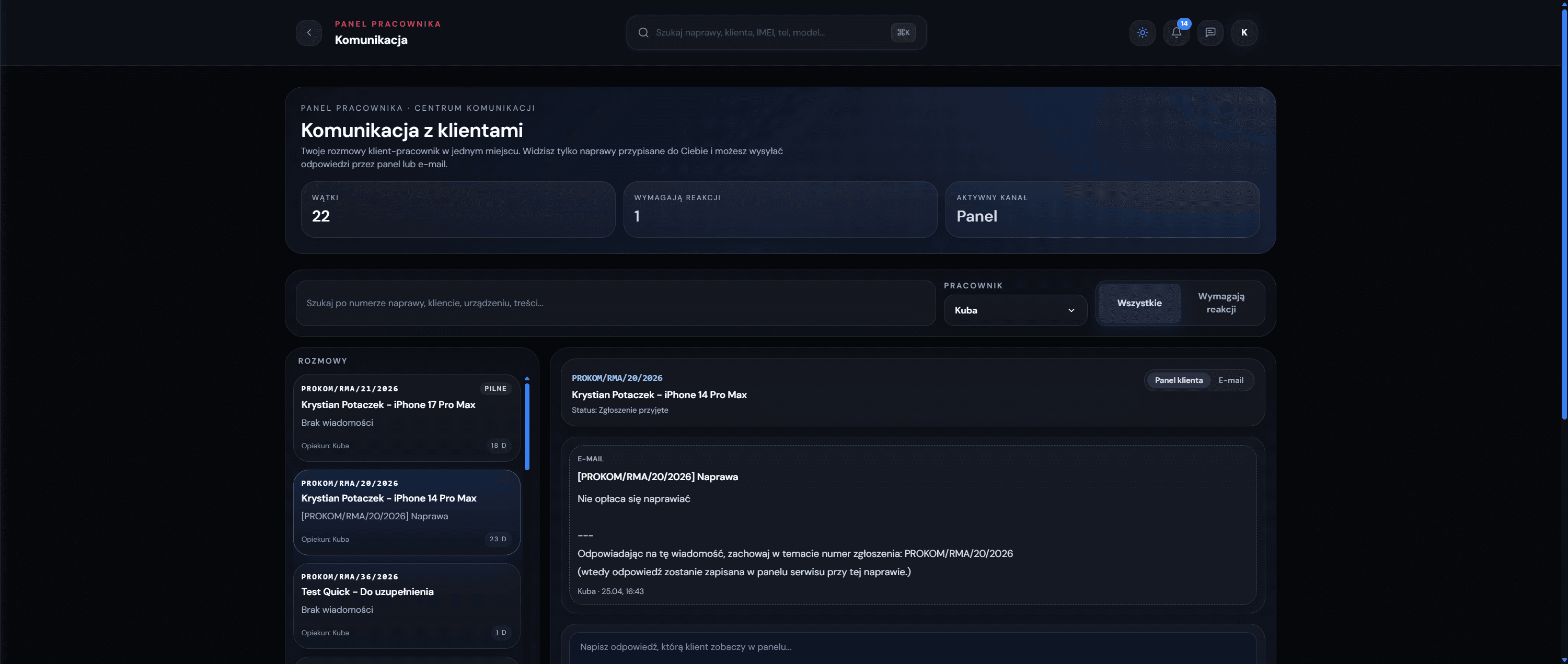Open notifications bell showing 14 alerts
The image size is (1568, 664).
click(1176, 33)
